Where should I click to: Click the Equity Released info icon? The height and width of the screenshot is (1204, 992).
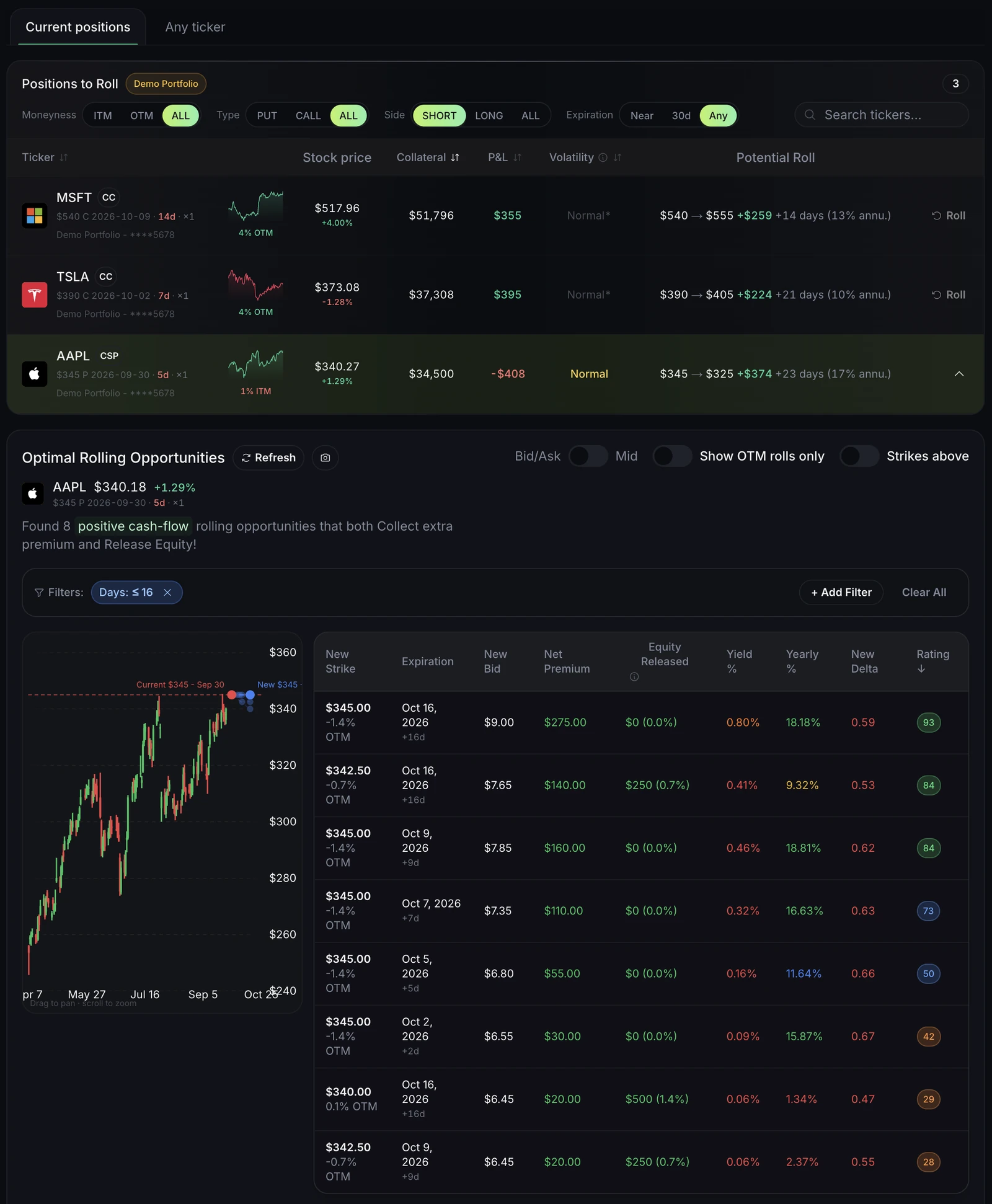pos(634,676)
